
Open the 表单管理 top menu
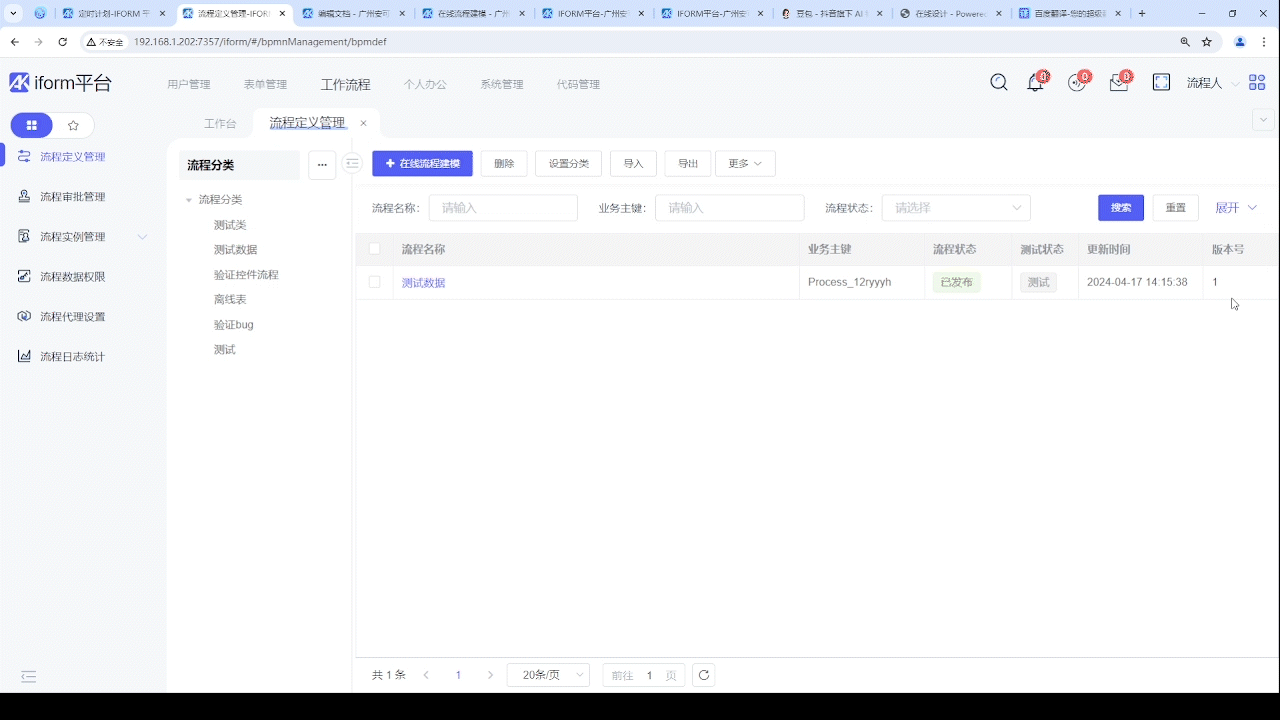(265, 84)
